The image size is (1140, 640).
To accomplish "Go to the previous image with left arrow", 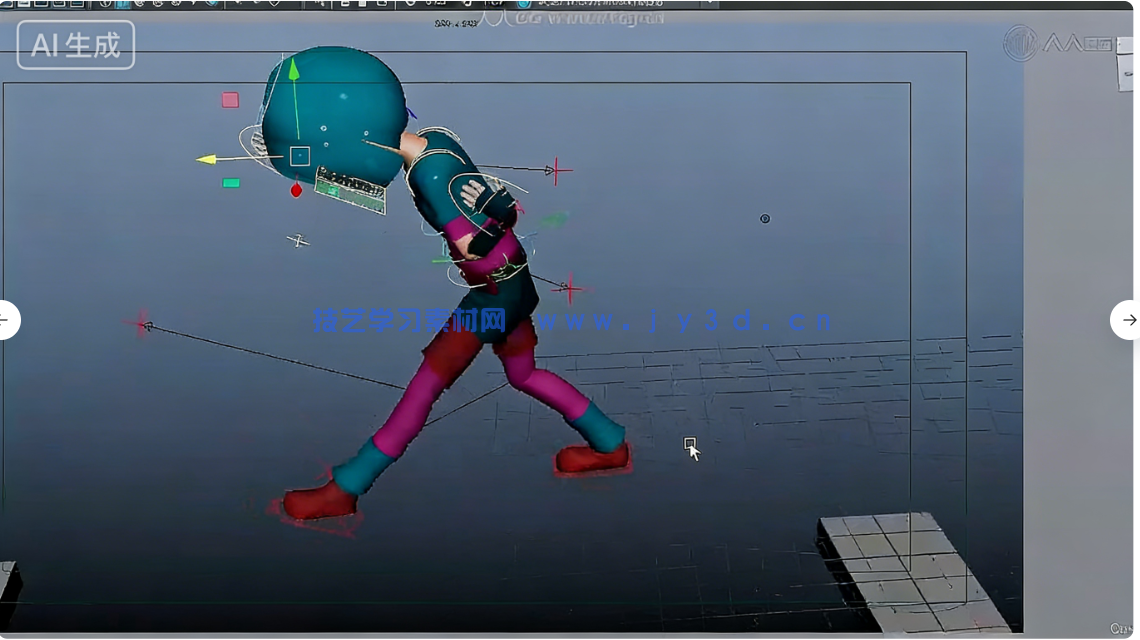I will (6, 320).
